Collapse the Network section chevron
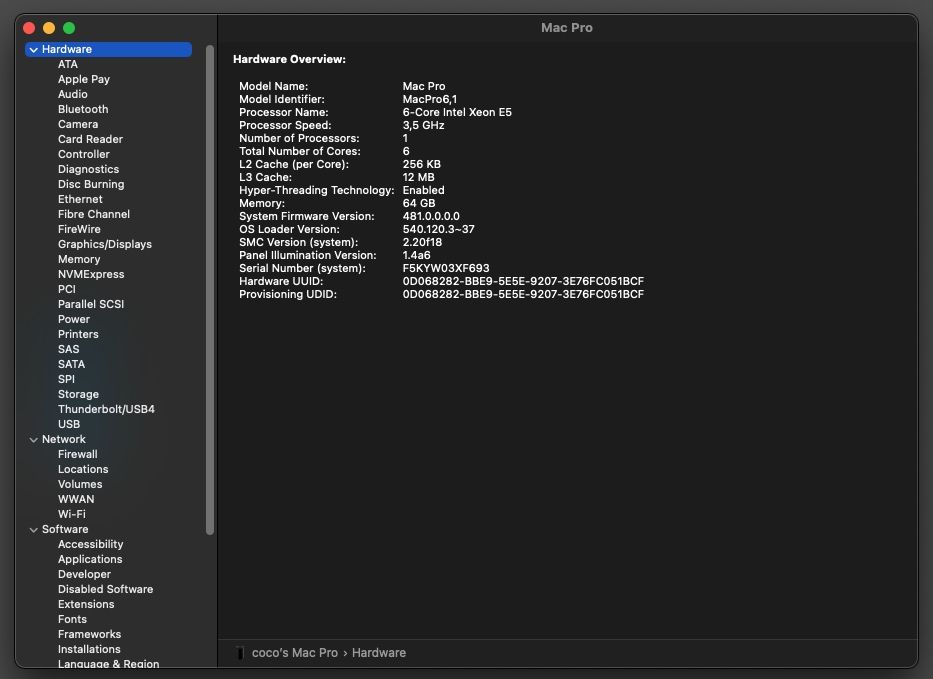Viewport: 933px width, 679px height. pos(34,440)
